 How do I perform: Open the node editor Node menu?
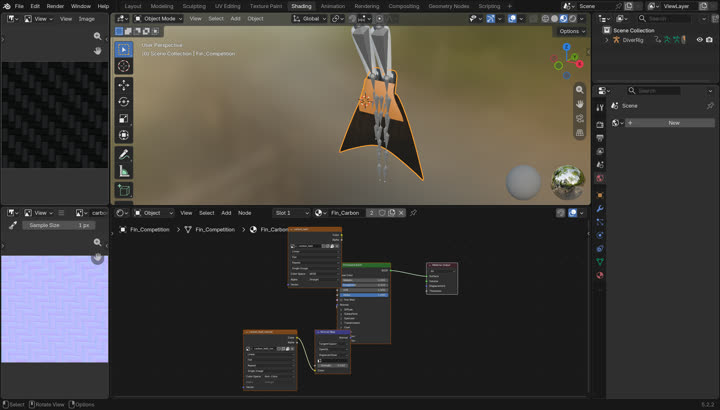tap(245, 213)
